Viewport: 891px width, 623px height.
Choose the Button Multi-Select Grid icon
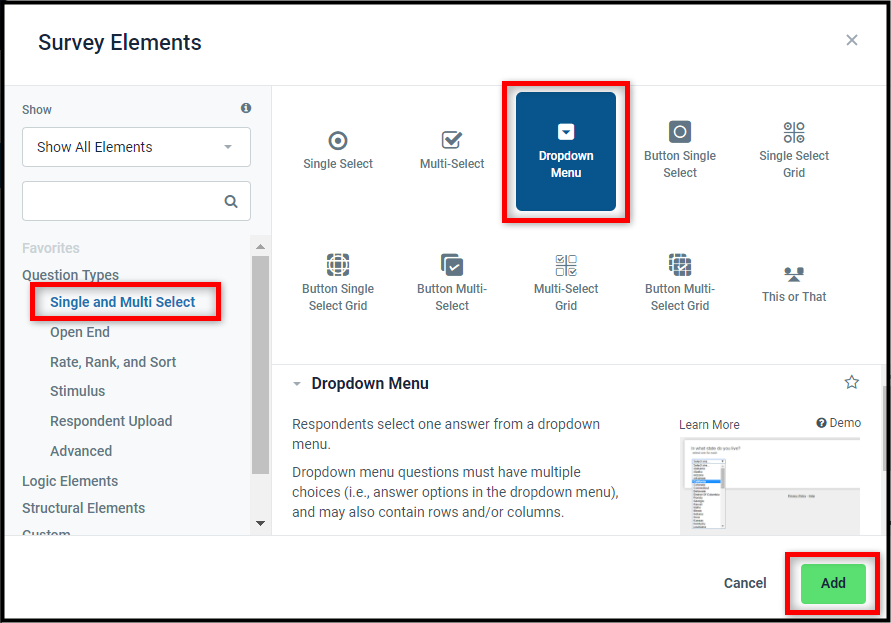[680, 265]
